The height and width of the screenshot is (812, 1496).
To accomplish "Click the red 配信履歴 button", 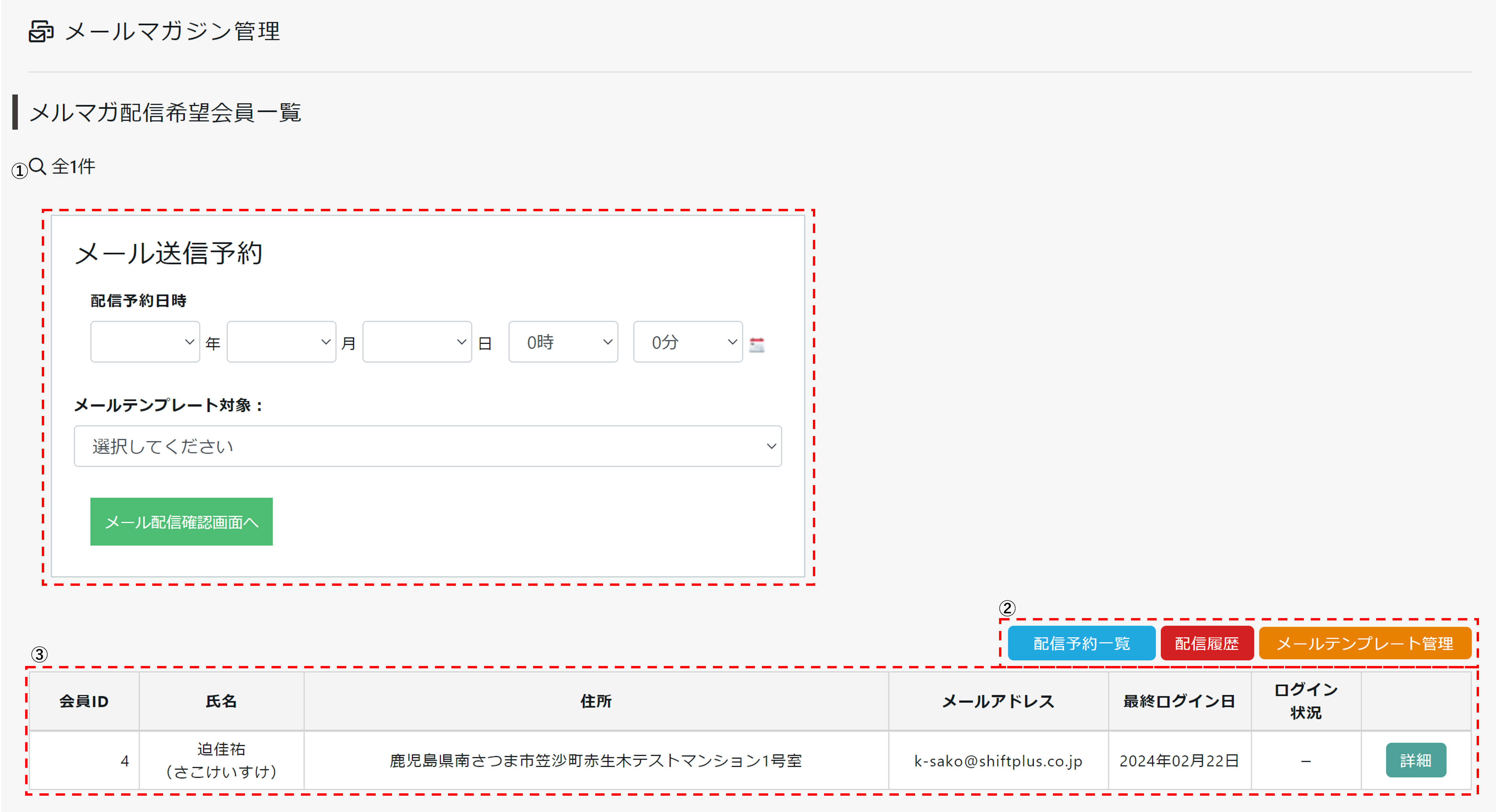I will click(x=1206, y=643).
